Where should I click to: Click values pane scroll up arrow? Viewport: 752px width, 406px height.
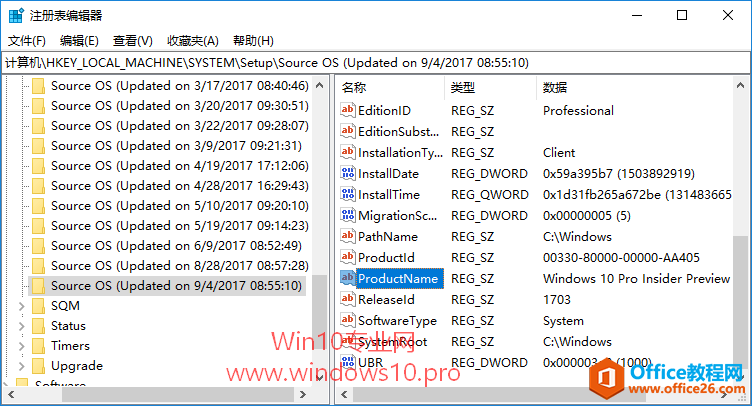click(740, 86)
